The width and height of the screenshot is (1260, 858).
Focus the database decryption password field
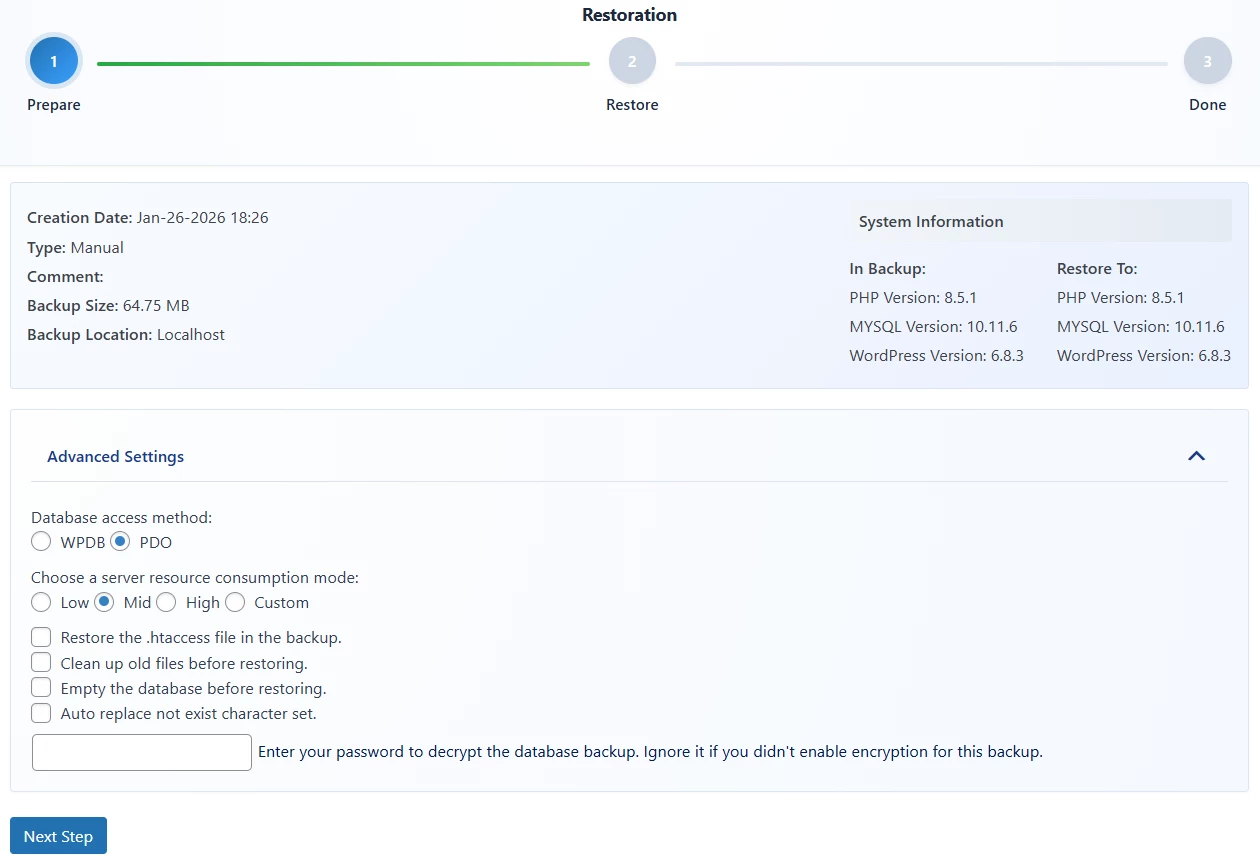click(x=142, y=752)
